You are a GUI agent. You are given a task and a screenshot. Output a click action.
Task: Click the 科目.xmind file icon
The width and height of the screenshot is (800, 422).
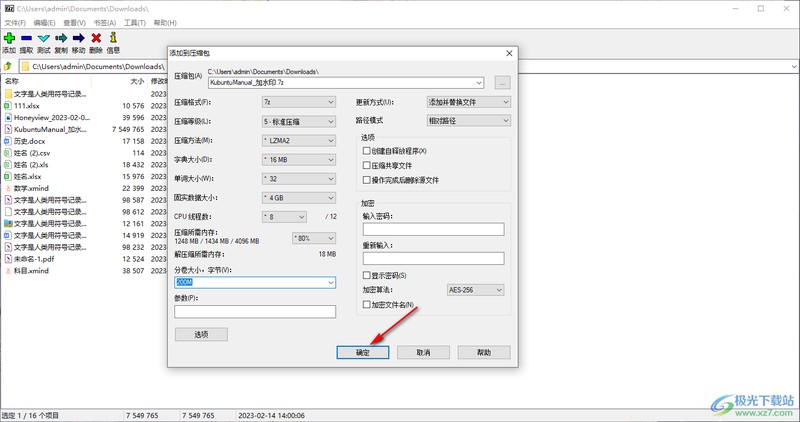(x=8, y=270)
